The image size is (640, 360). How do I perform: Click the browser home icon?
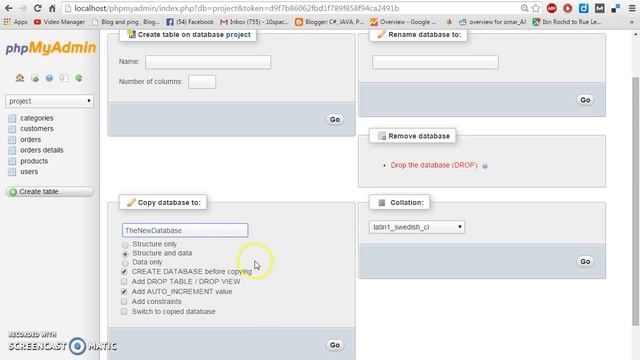tap(52, 8)
